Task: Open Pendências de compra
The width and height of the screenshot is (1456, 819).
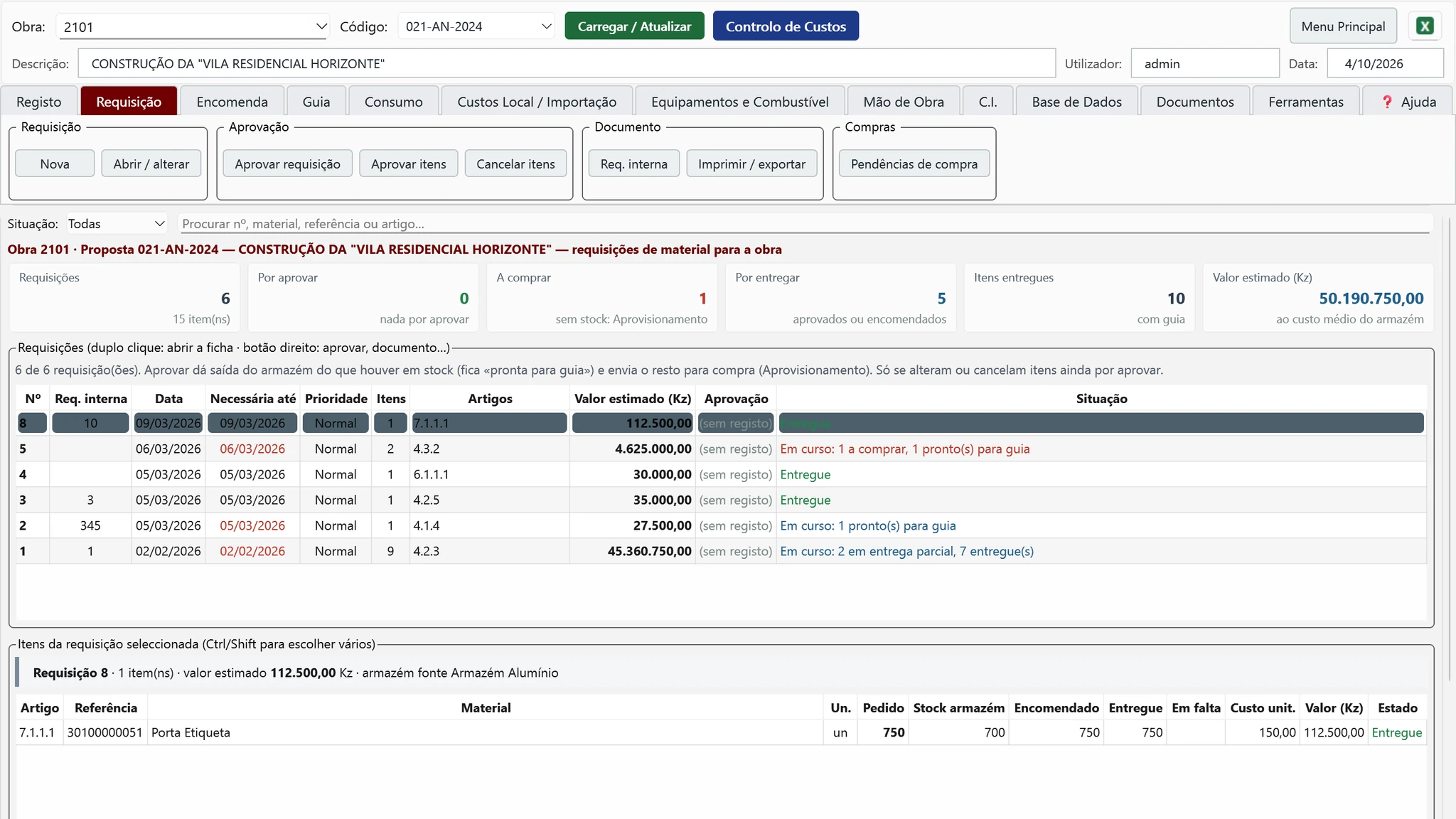Action: coord(914,164)
